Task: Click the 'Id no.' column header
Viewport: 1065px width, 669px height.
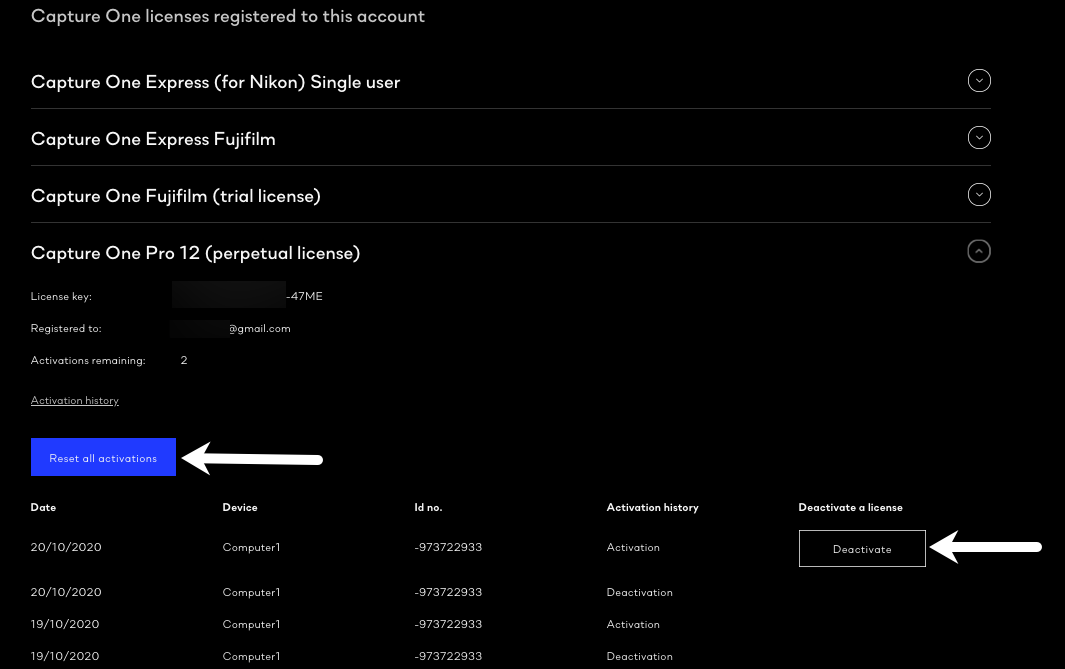Action: 428,507
